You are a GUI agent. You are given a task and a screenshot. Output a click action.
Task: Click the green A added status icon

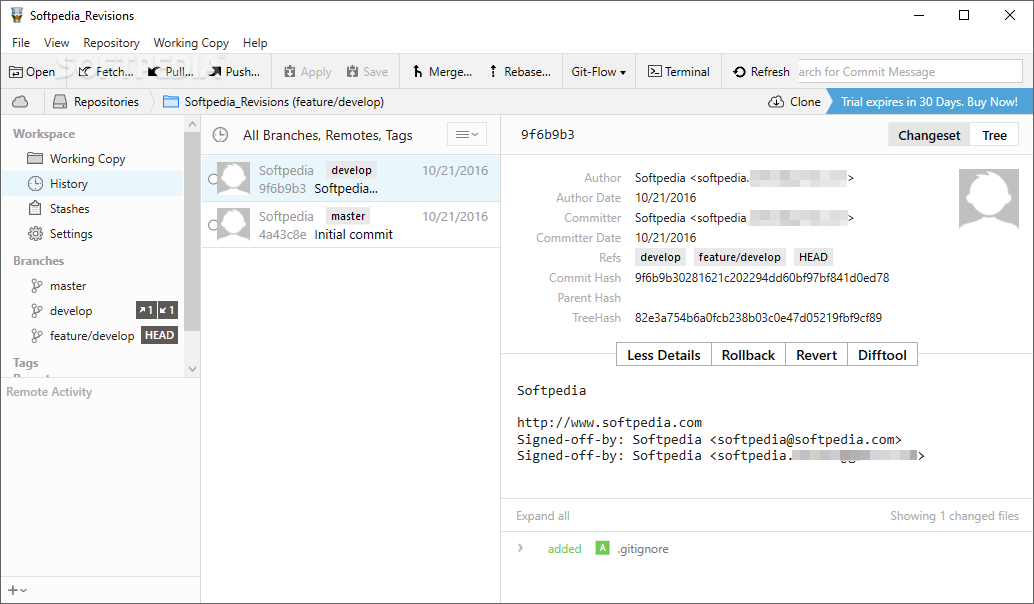pyautogui.click(x=602, y=548)
